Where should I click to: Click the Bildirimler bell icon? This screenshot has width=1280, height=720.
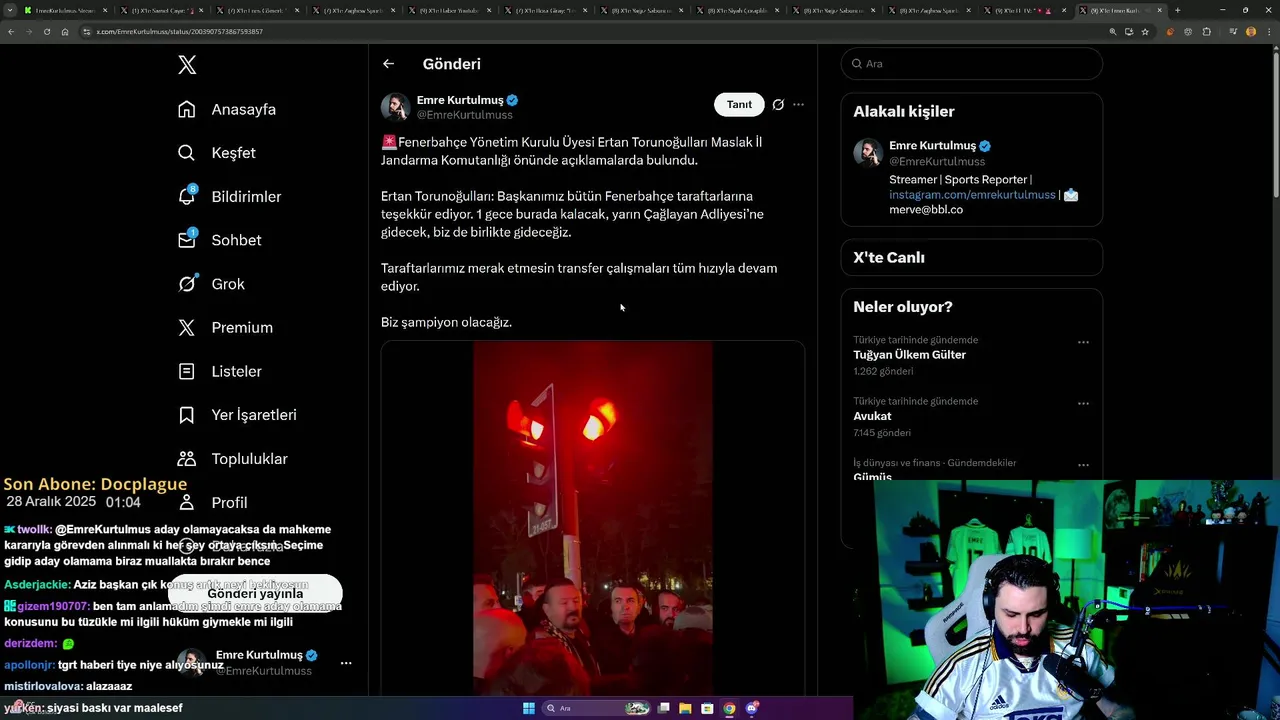187,196
